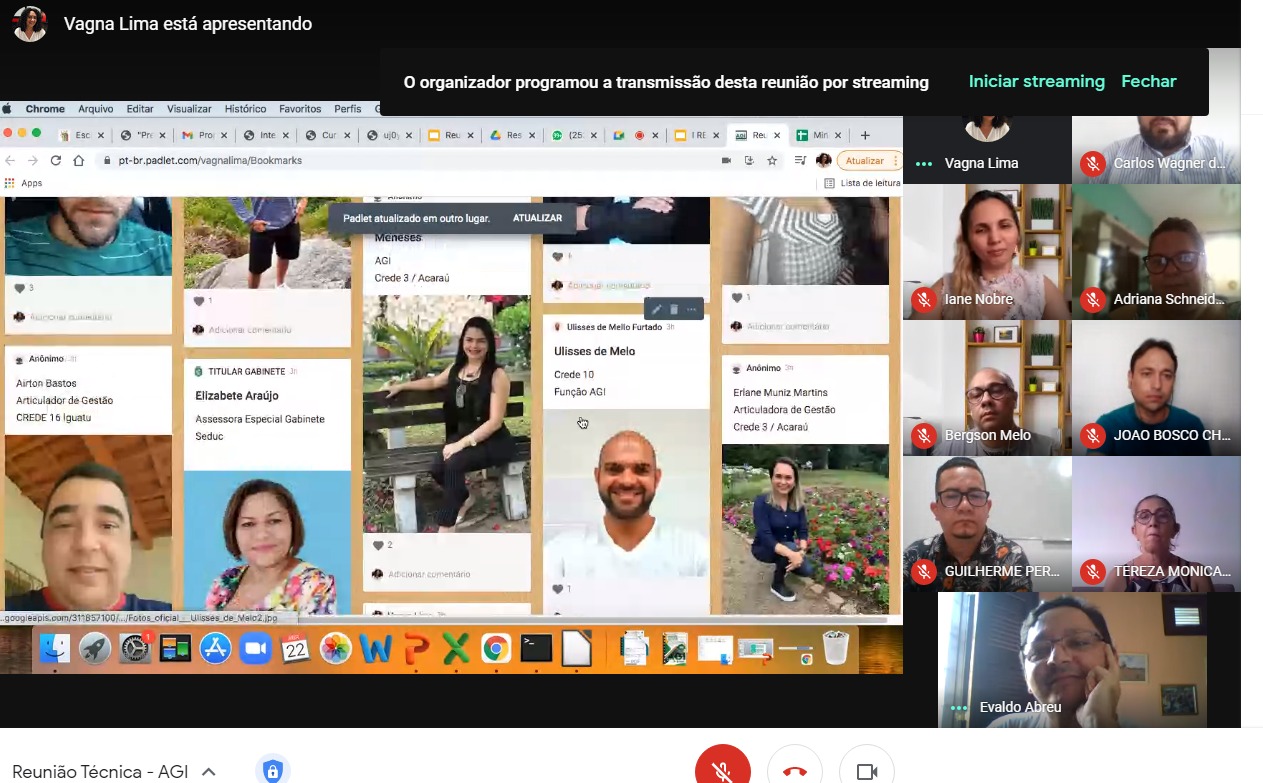Click Elizabete Araújo post title
Screen dimensions: 1263x783
coord(237,396)
